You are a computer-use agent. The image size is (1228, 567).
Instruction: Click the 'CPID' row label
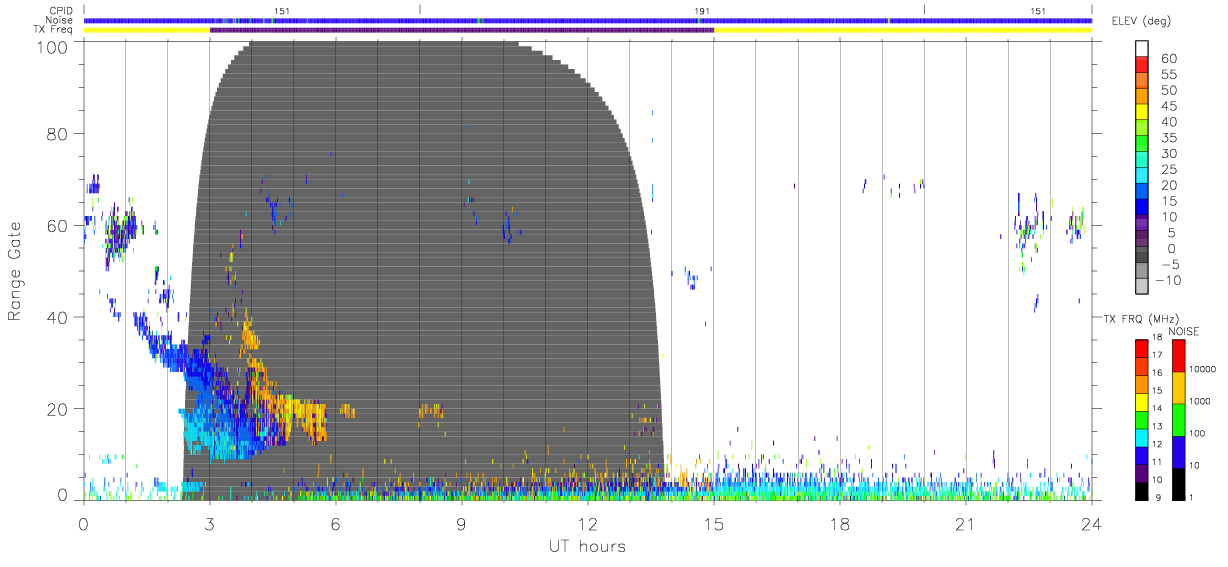pos(61,11)
